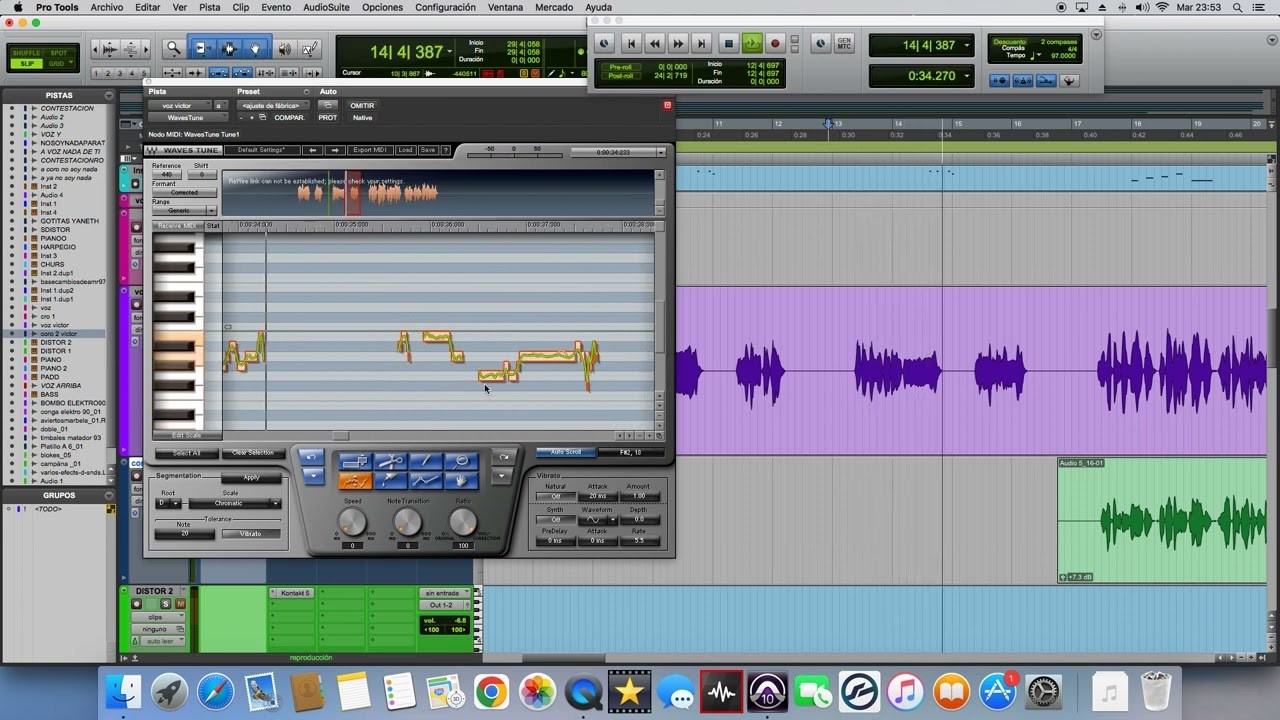1280x720 pixels.
Task: Toggle Synth vibrato Off button
Action: (x=556, y=520)
